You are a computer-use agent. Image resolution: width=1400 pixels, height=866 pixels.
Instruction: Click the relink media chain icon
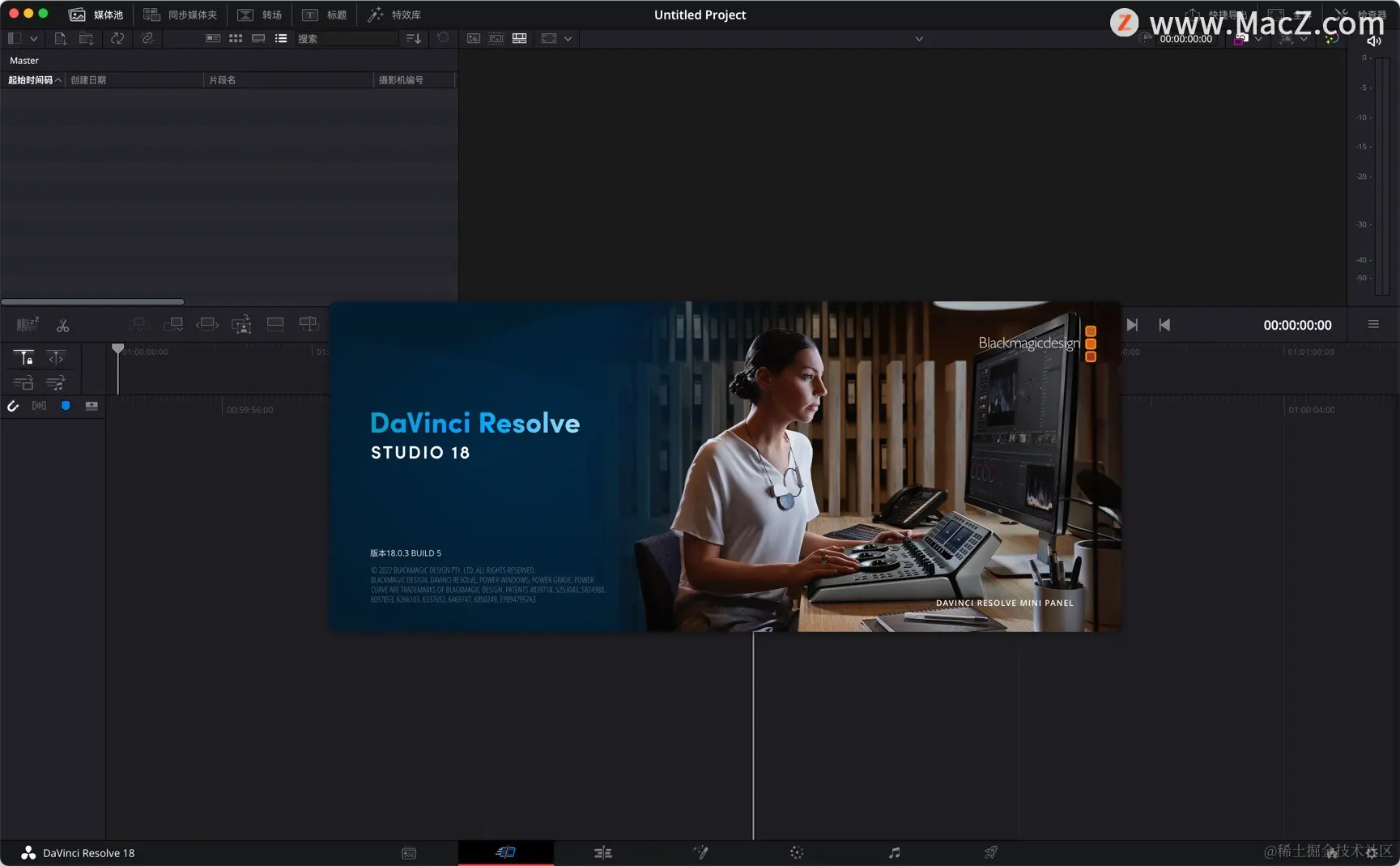(147, 38)
